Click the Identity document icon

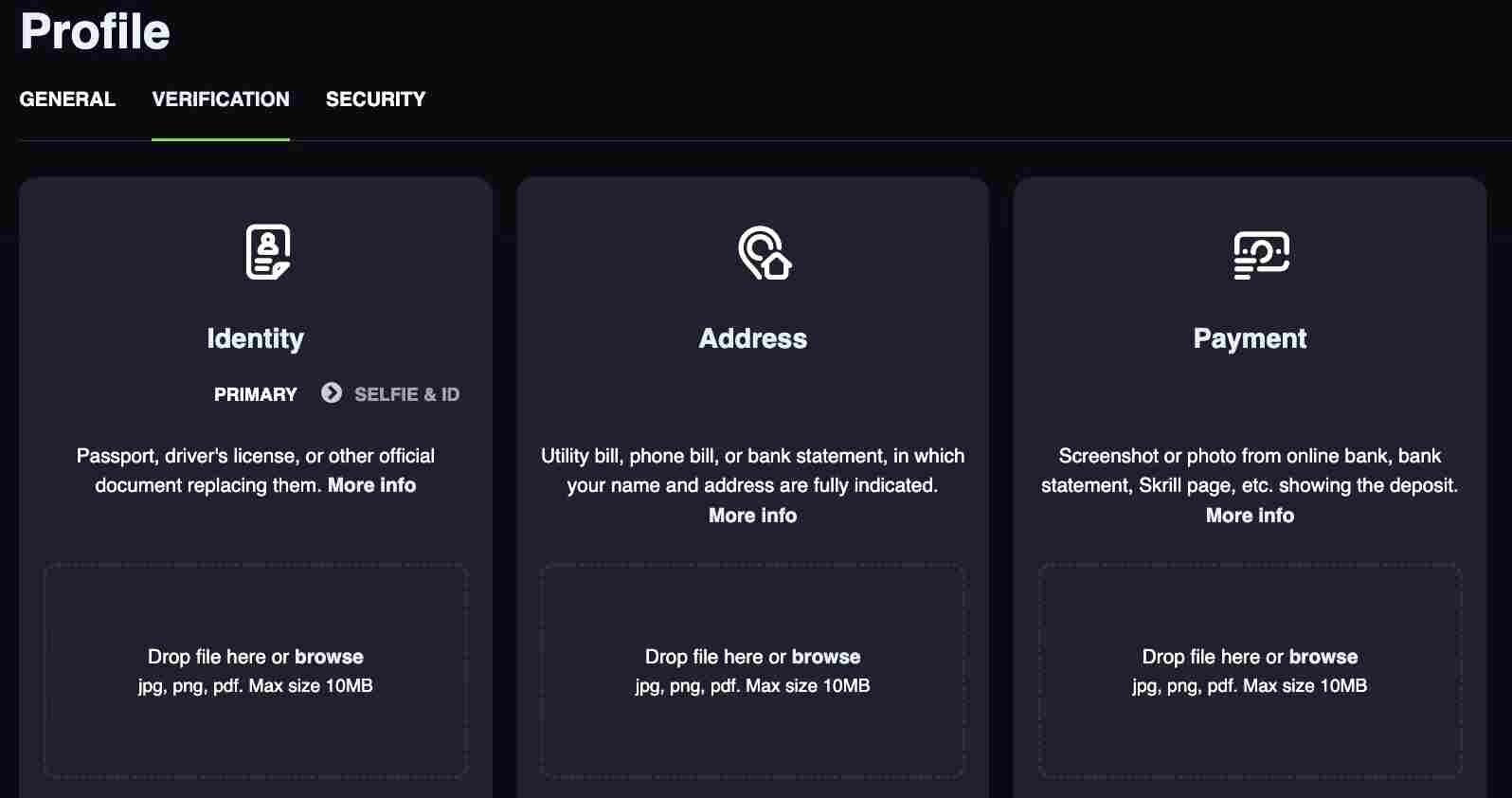[x=268, y=252]
